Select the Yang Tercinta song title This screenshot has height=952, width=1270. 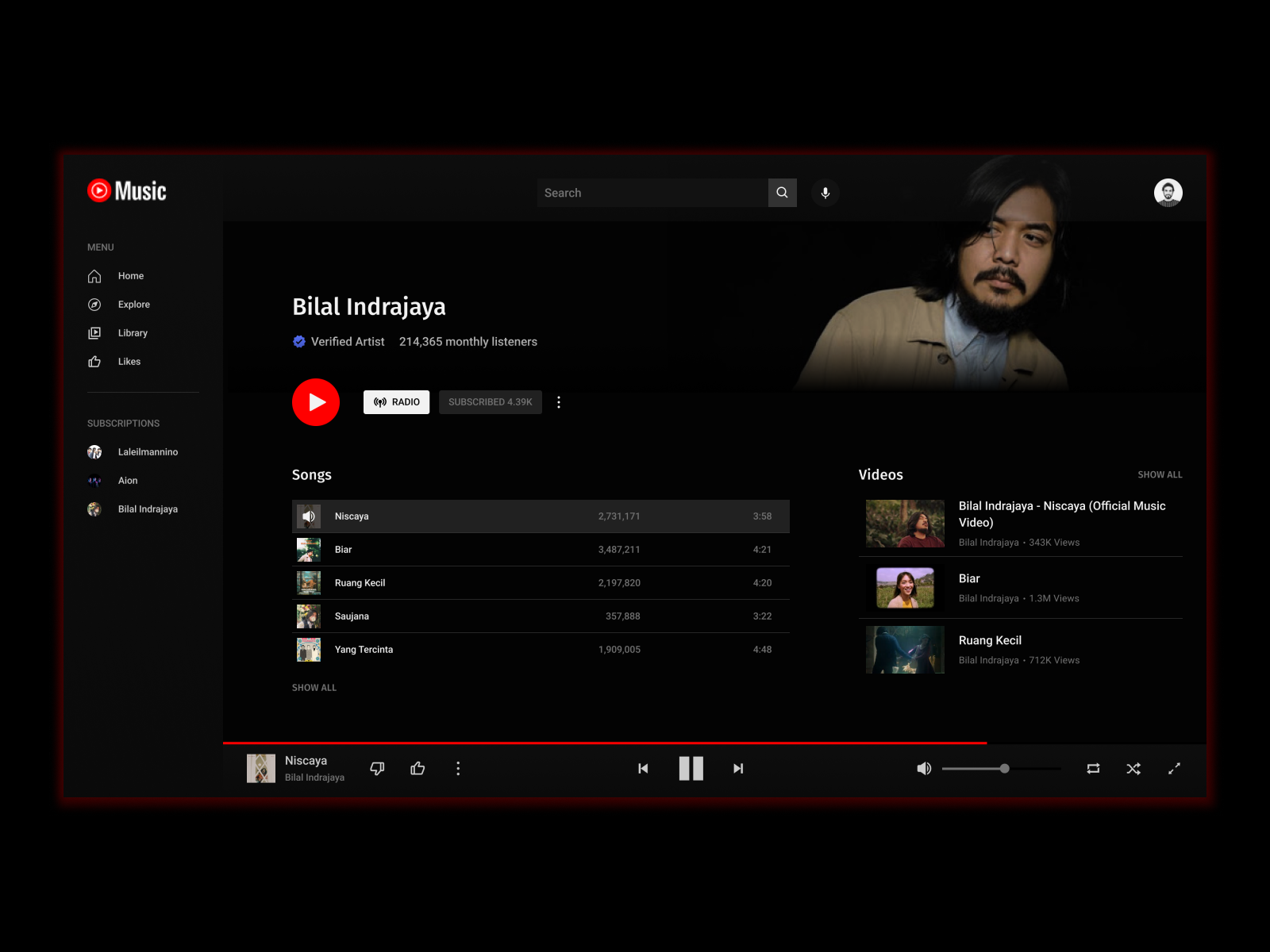[x=364, y=650]
